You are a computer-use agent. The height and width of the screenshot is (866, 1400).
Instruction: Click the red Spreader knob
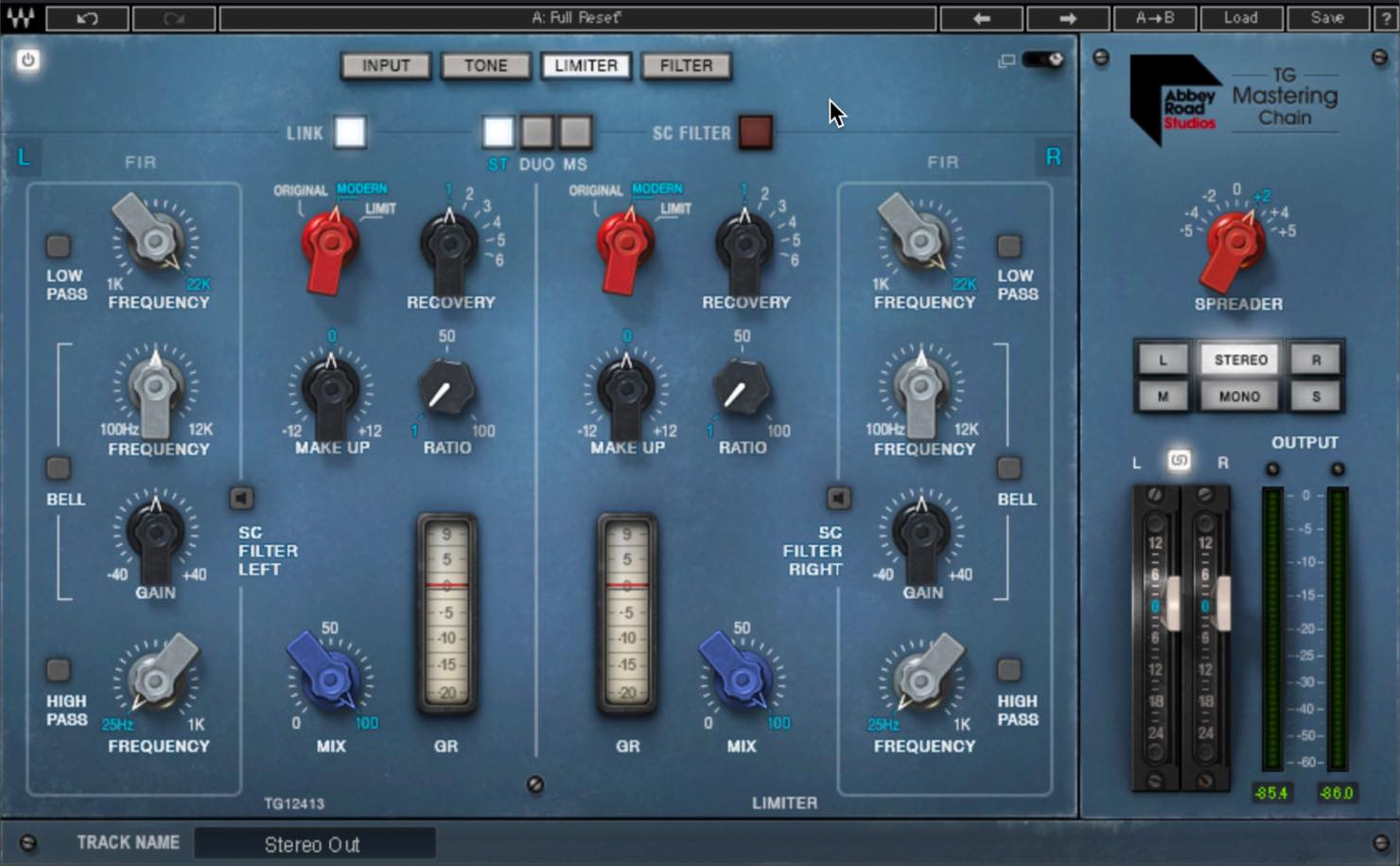(x=1235, y=244)
